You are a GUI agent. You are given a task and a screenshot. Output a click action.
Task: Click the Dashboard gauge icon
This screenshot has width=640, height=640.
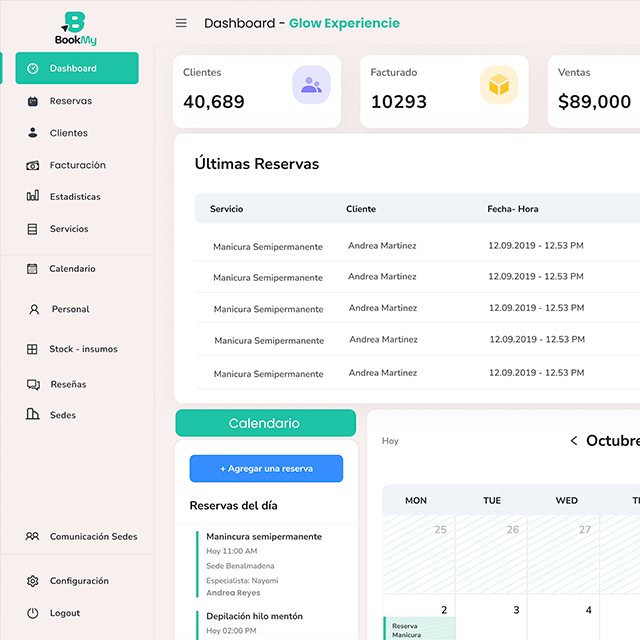(33, 68)
